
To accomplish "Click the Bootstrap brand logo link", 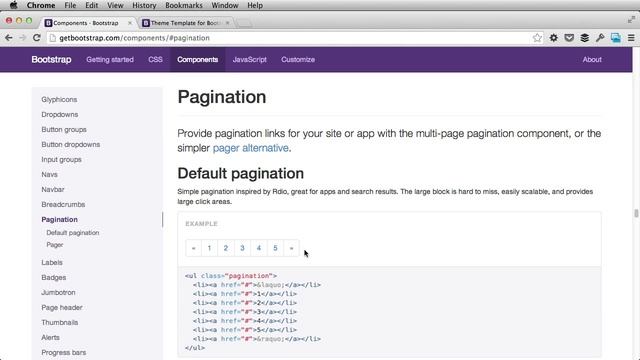I will click(x=51, y=60).
